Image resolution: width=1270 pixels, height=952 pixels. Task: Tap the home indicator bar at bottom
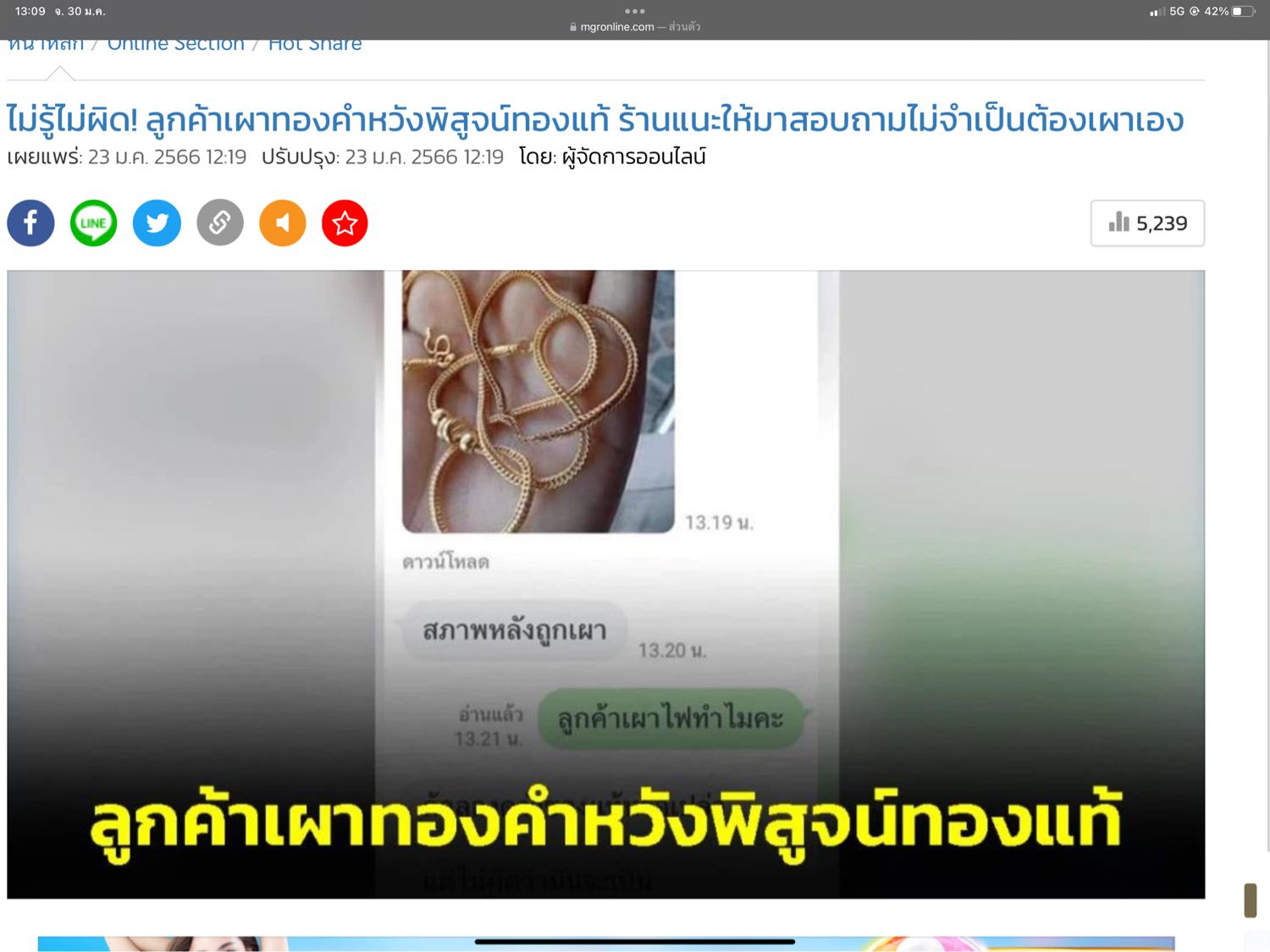click(x=635, y=941)
